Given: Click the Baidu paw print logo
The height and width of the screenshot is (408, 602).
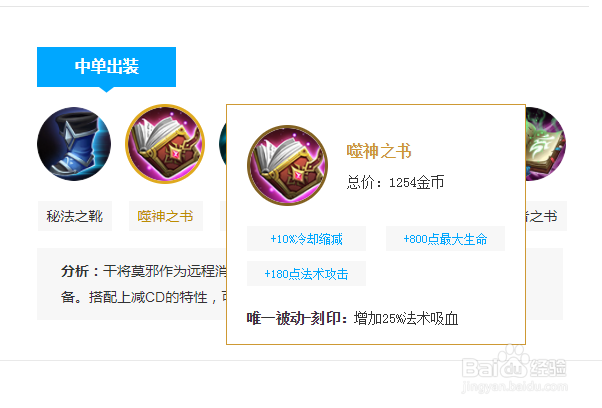Looking at the screenshot, I should pos(514,361).
